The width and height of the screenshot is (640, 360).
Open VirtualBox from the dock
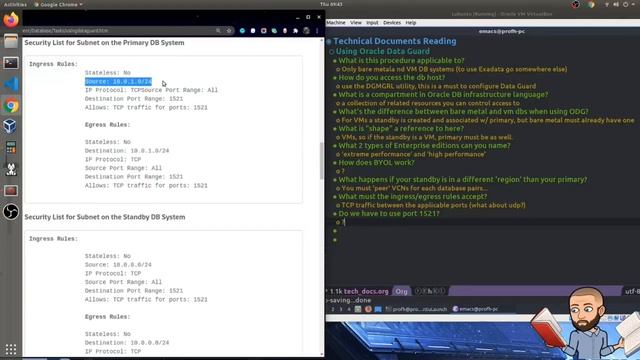coord(11,127)
